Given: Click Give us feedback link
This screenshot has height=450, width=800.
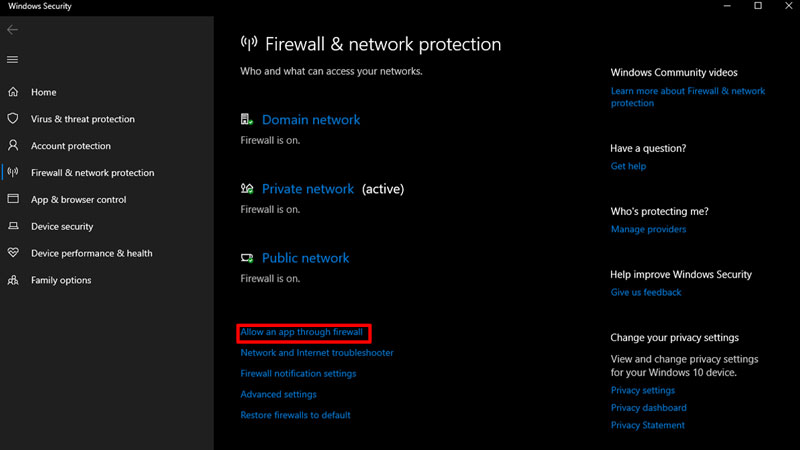Looking at the screenshot, I should click(x=646, y=293).
